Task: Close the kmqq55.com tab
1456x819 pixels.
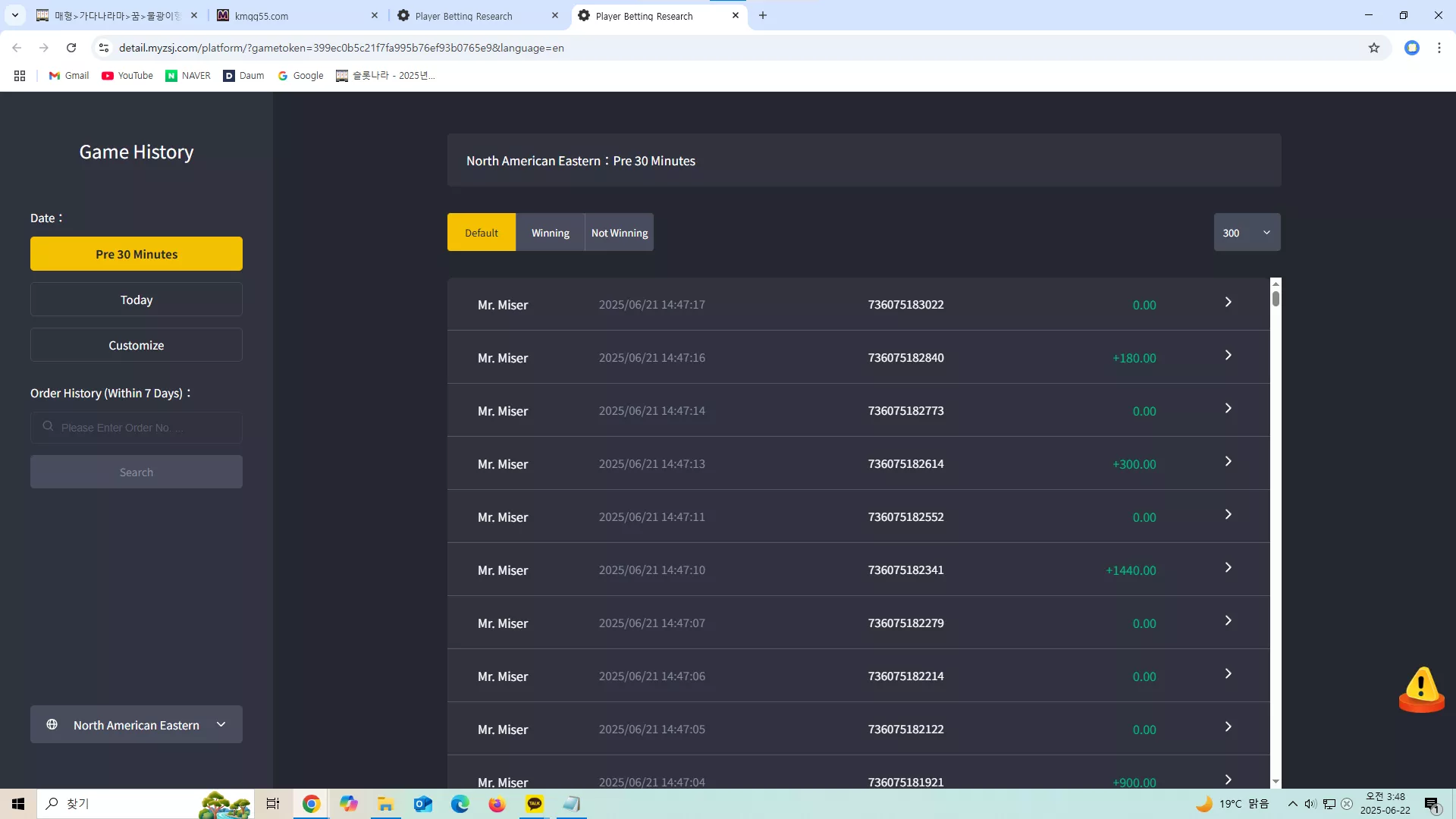Action: pyautogui.click(x=375, y=15)
